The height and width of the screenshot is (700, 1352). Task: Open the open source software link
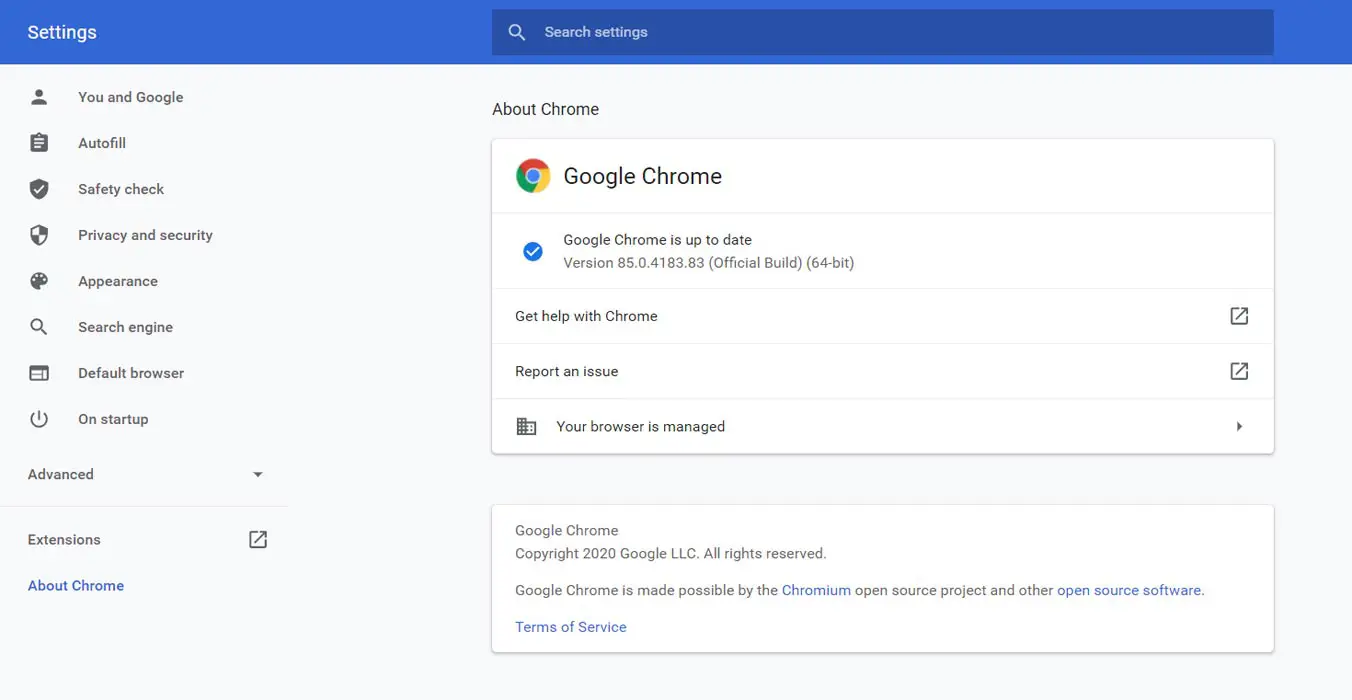(x=1129, y=590)
